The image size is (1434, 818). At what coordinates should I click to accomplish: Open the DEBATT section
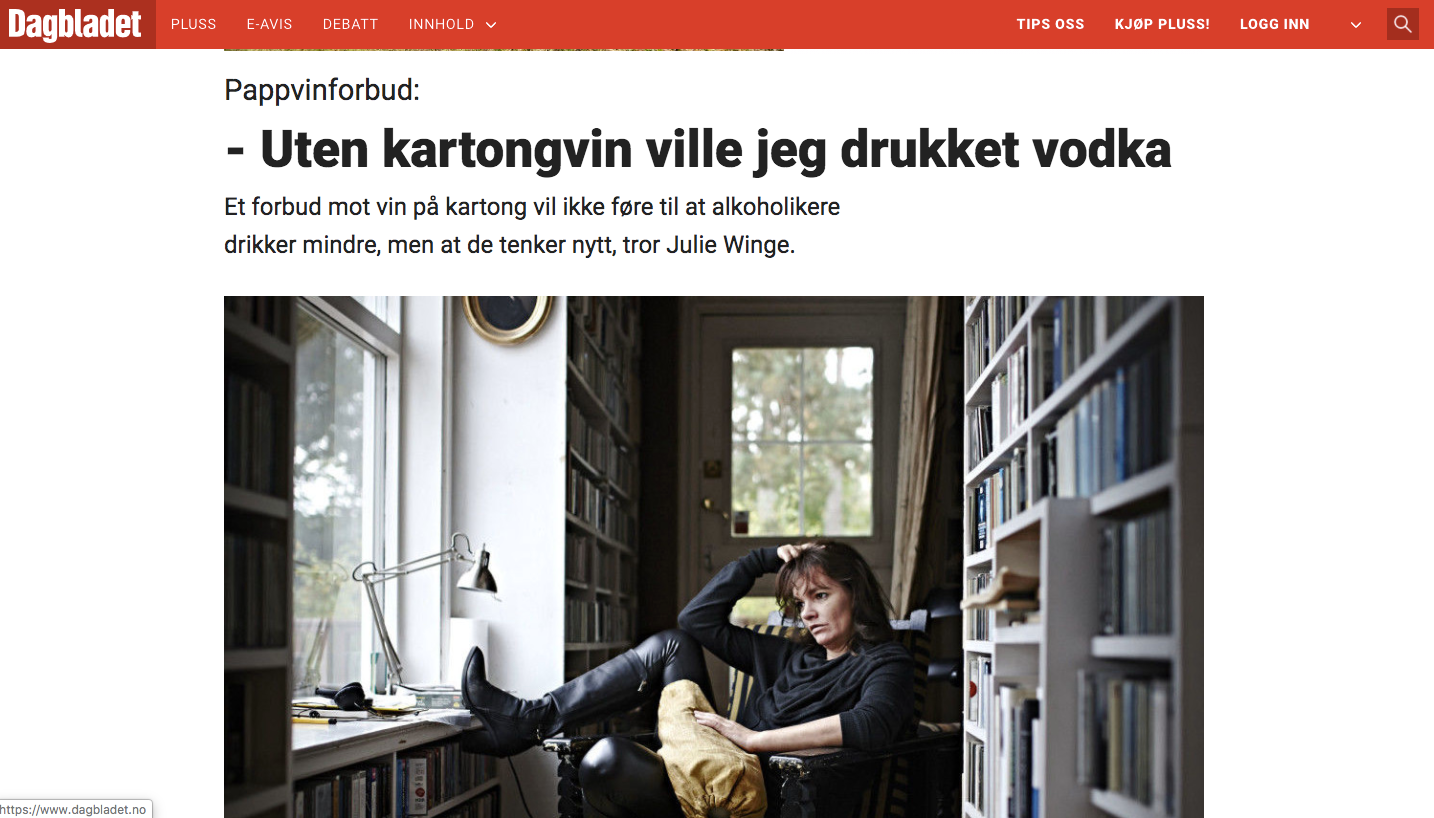click(351, 24)
